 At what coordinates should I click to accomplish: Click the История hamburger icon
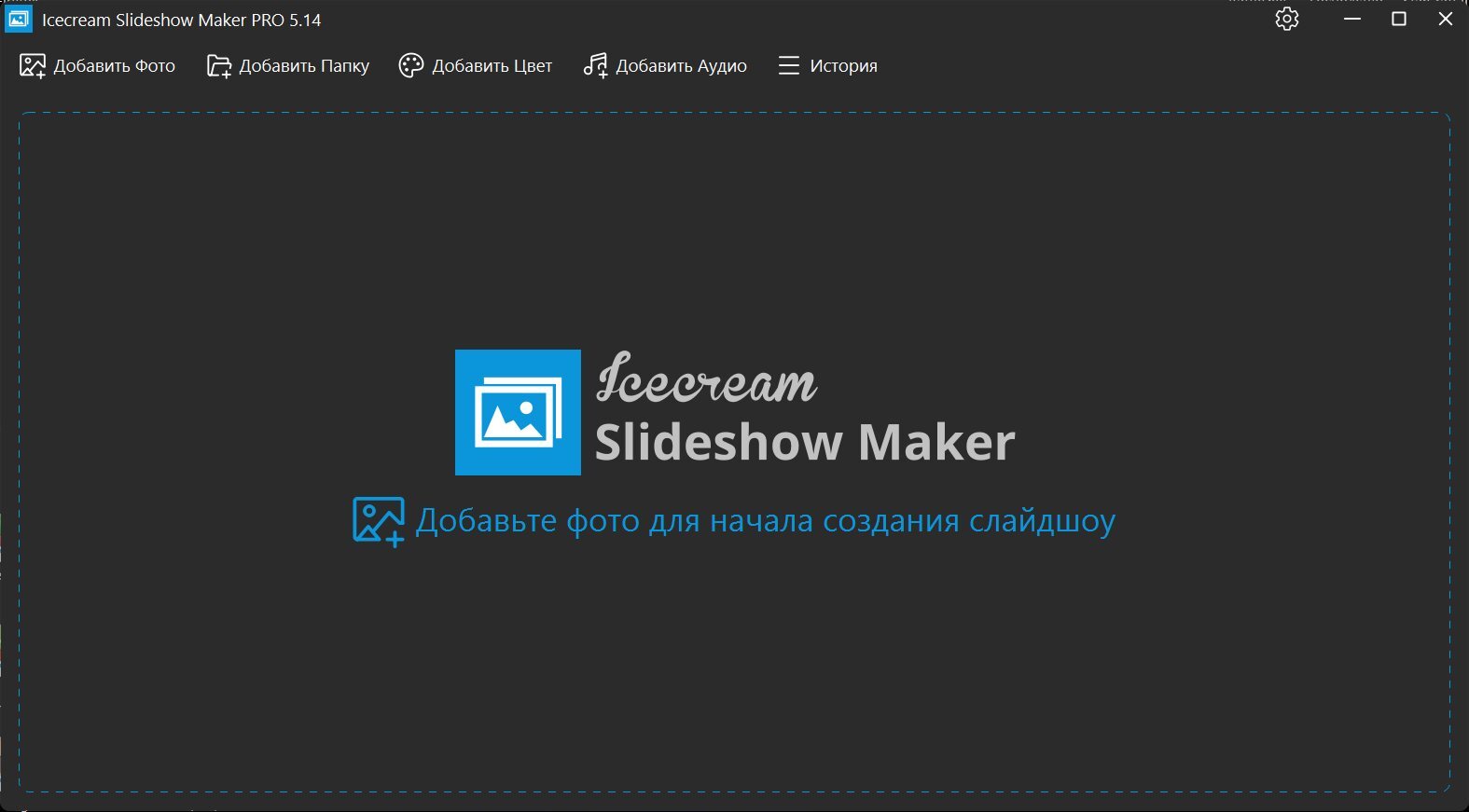(x=789, y=66)
